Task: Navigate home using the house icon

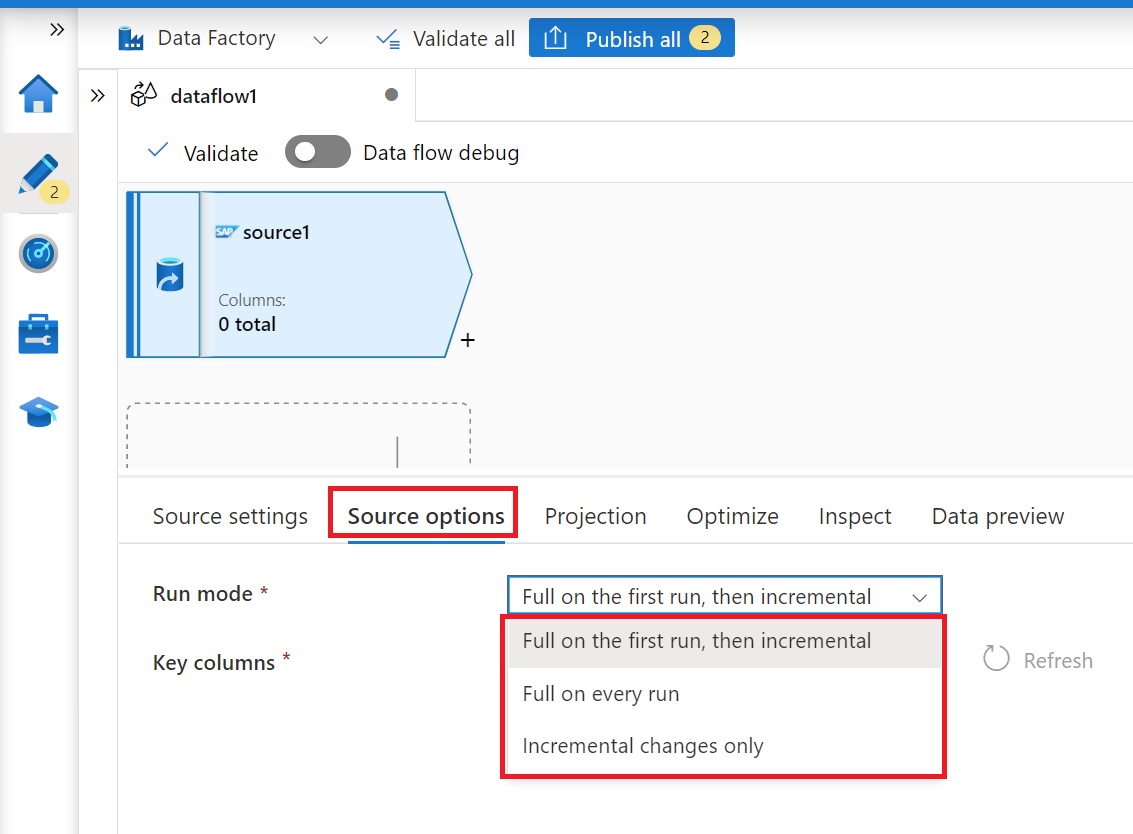Action: coord(38,93)
